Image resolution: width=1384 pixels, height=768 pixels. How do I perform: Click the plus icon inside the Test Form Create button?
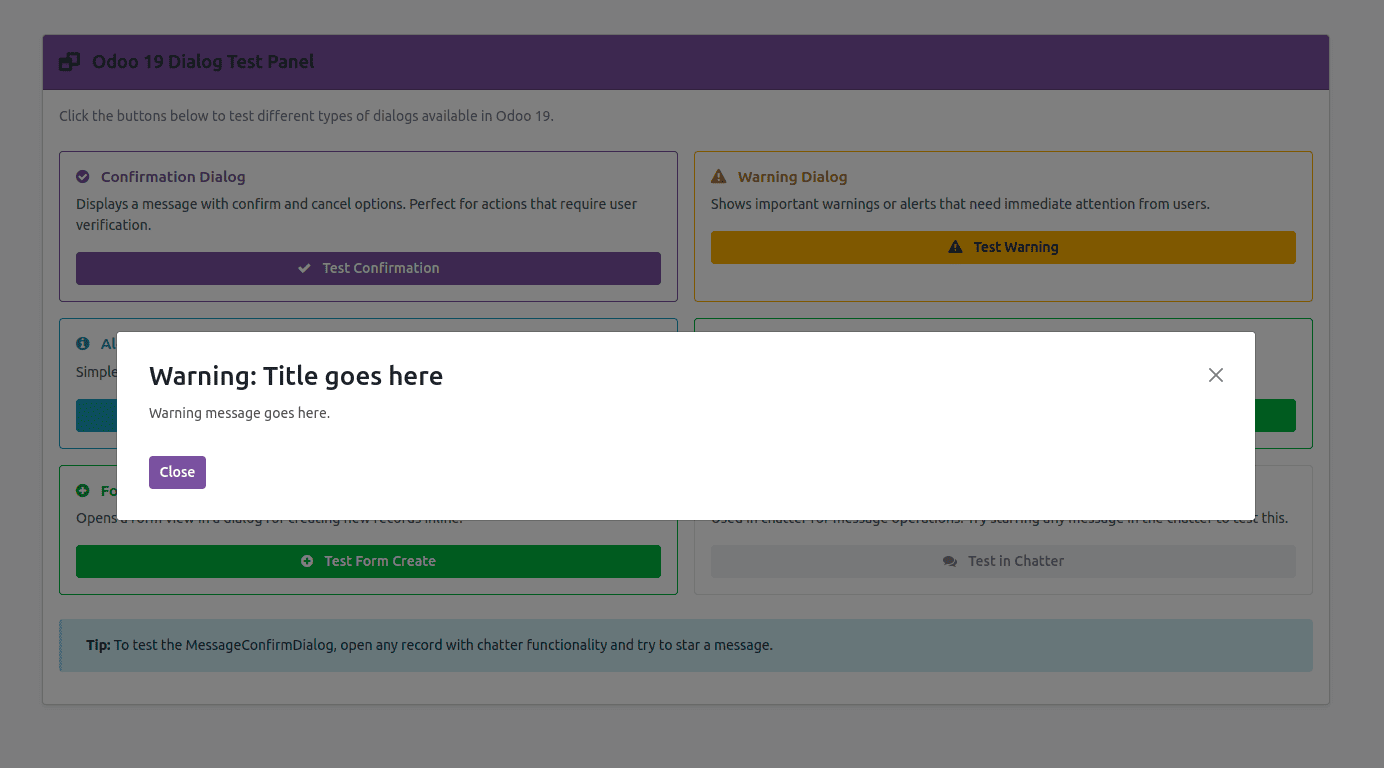307,561
